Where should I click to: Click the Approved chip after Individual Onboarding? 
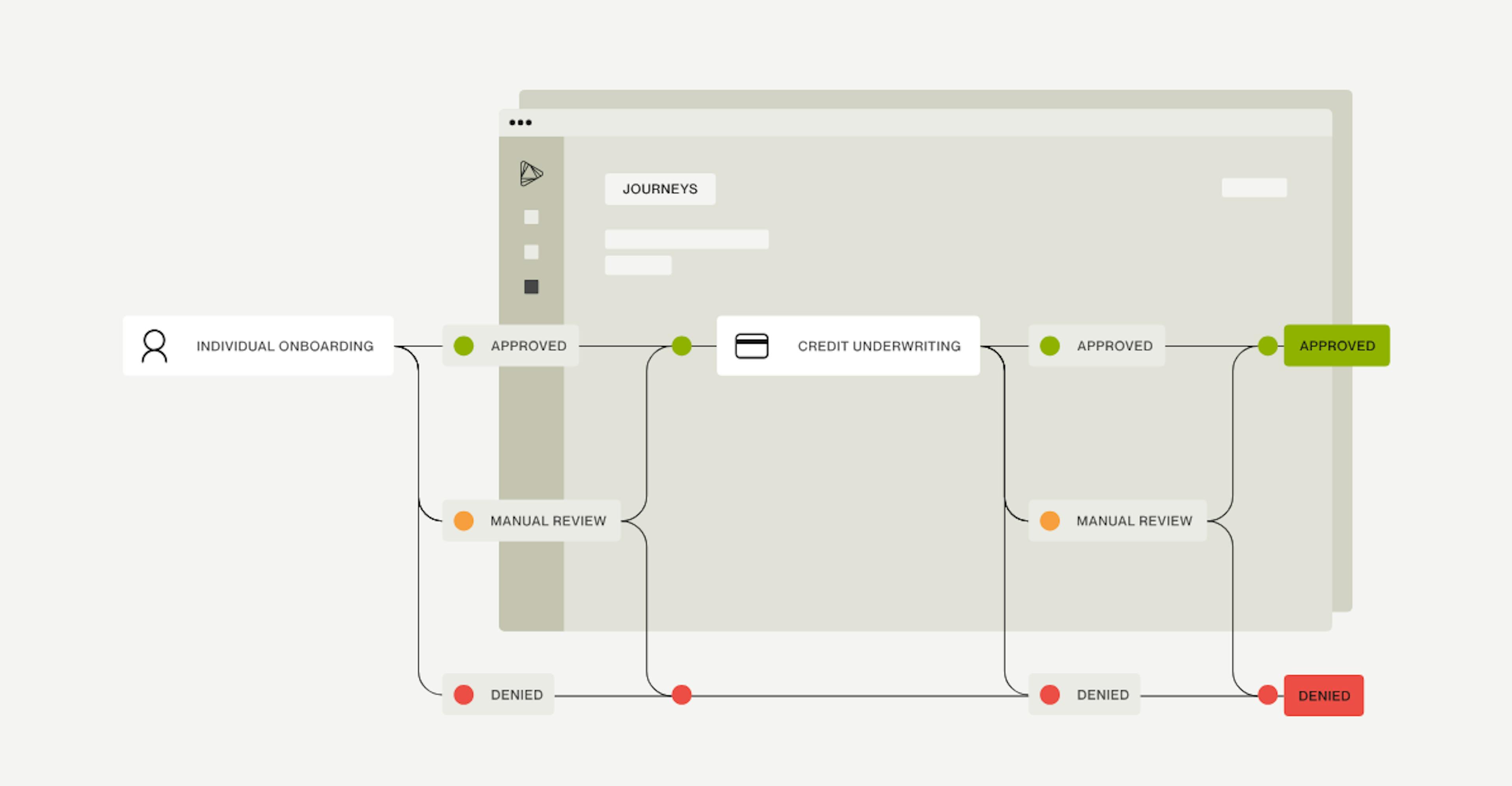tap(511, 346)
